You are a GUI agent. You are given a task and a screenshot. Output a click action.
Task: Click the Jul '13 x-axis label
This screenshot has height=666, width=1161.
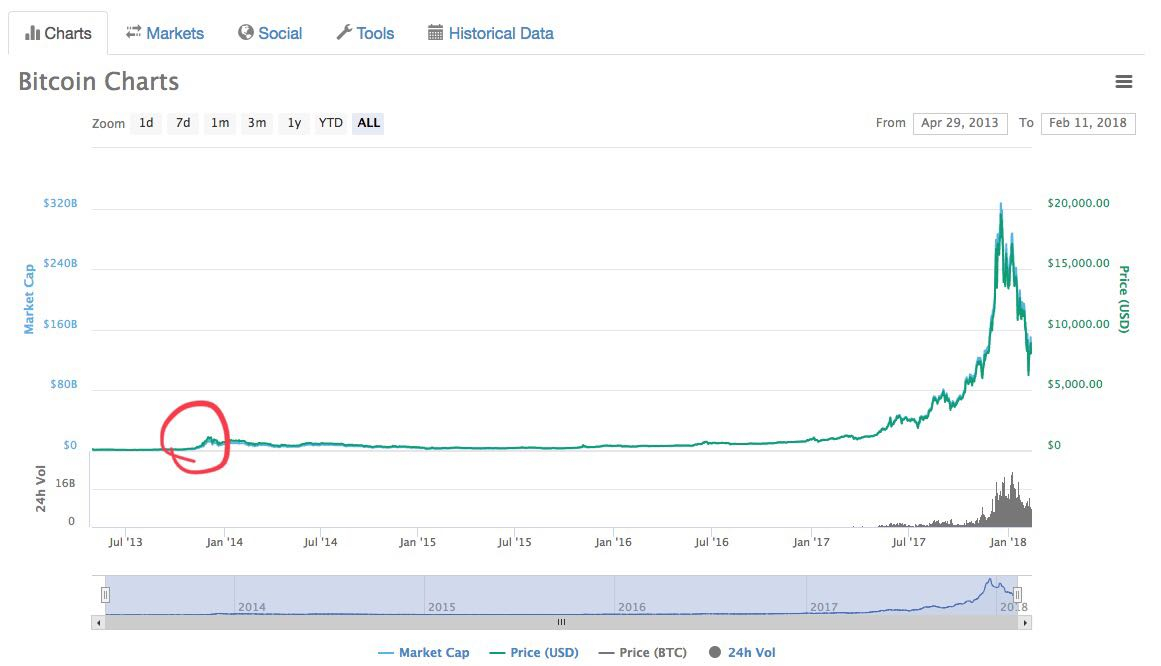[x=125, y=542]
